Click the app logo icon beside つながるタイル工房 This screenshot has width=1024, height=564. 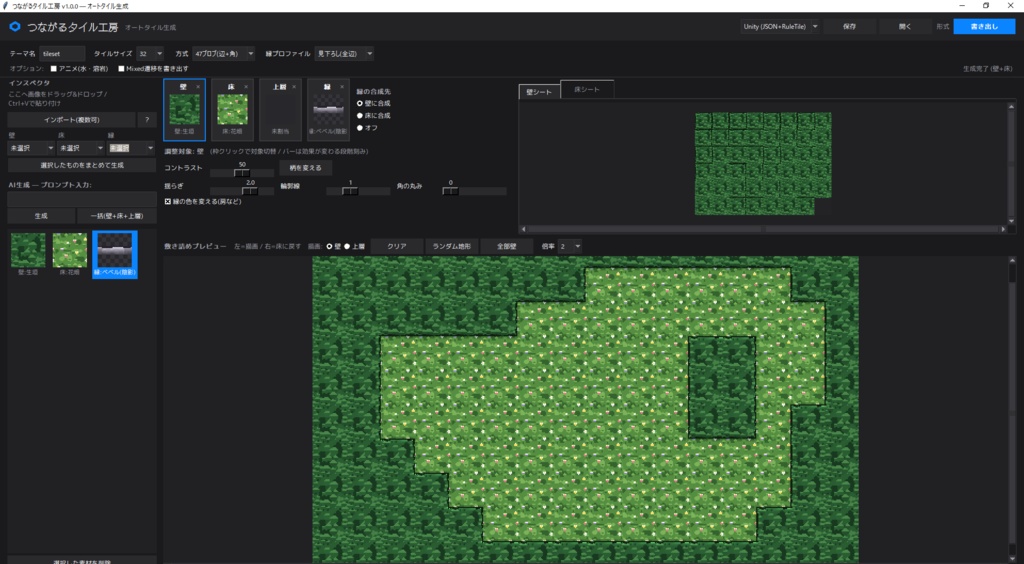pyautogui.click(x=15, y=27)
